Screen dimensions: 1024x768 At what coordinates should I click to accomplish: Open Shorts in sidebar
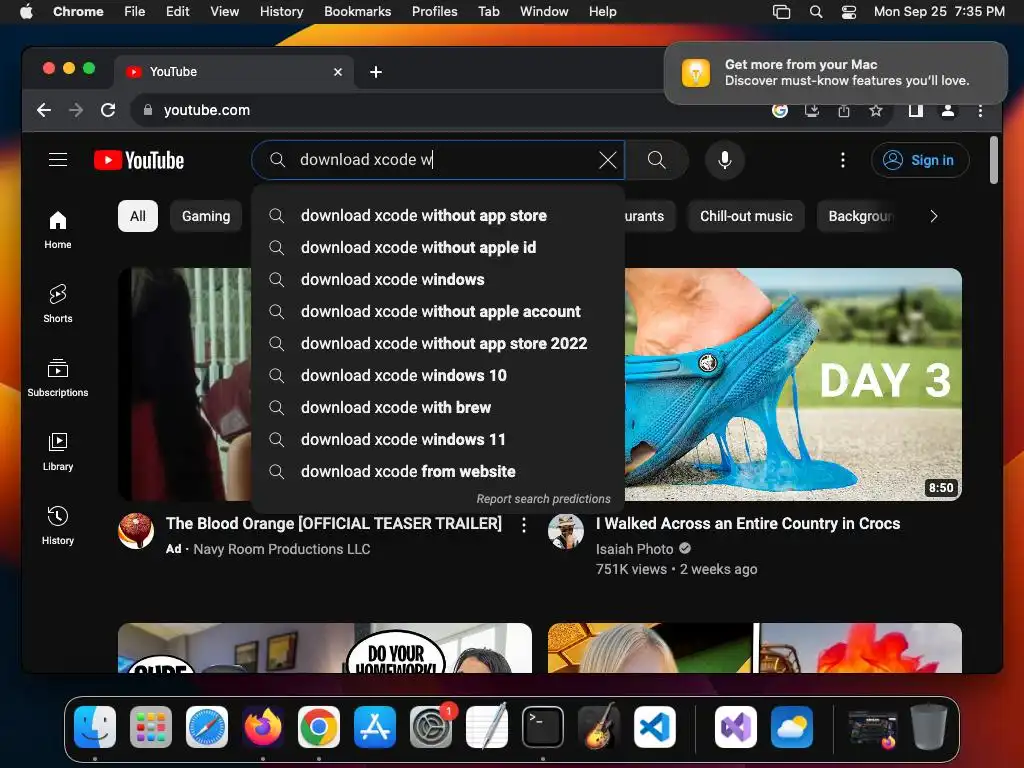58,304
